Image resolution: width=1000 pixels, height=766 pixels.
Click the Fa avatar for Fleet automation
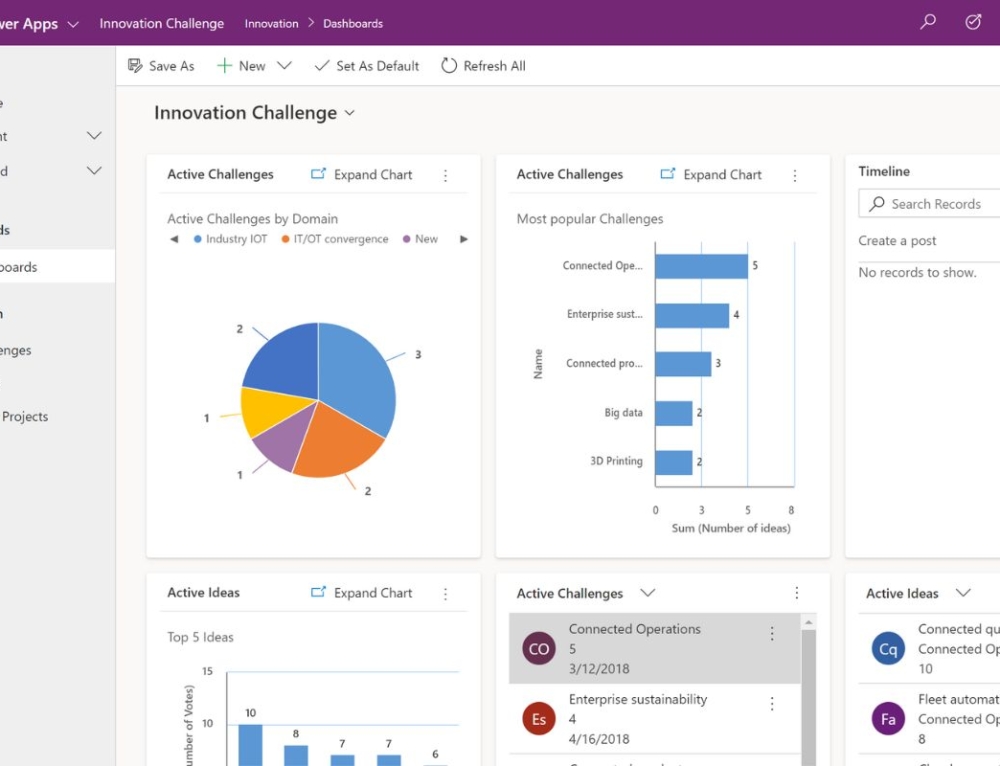[887, 718]
